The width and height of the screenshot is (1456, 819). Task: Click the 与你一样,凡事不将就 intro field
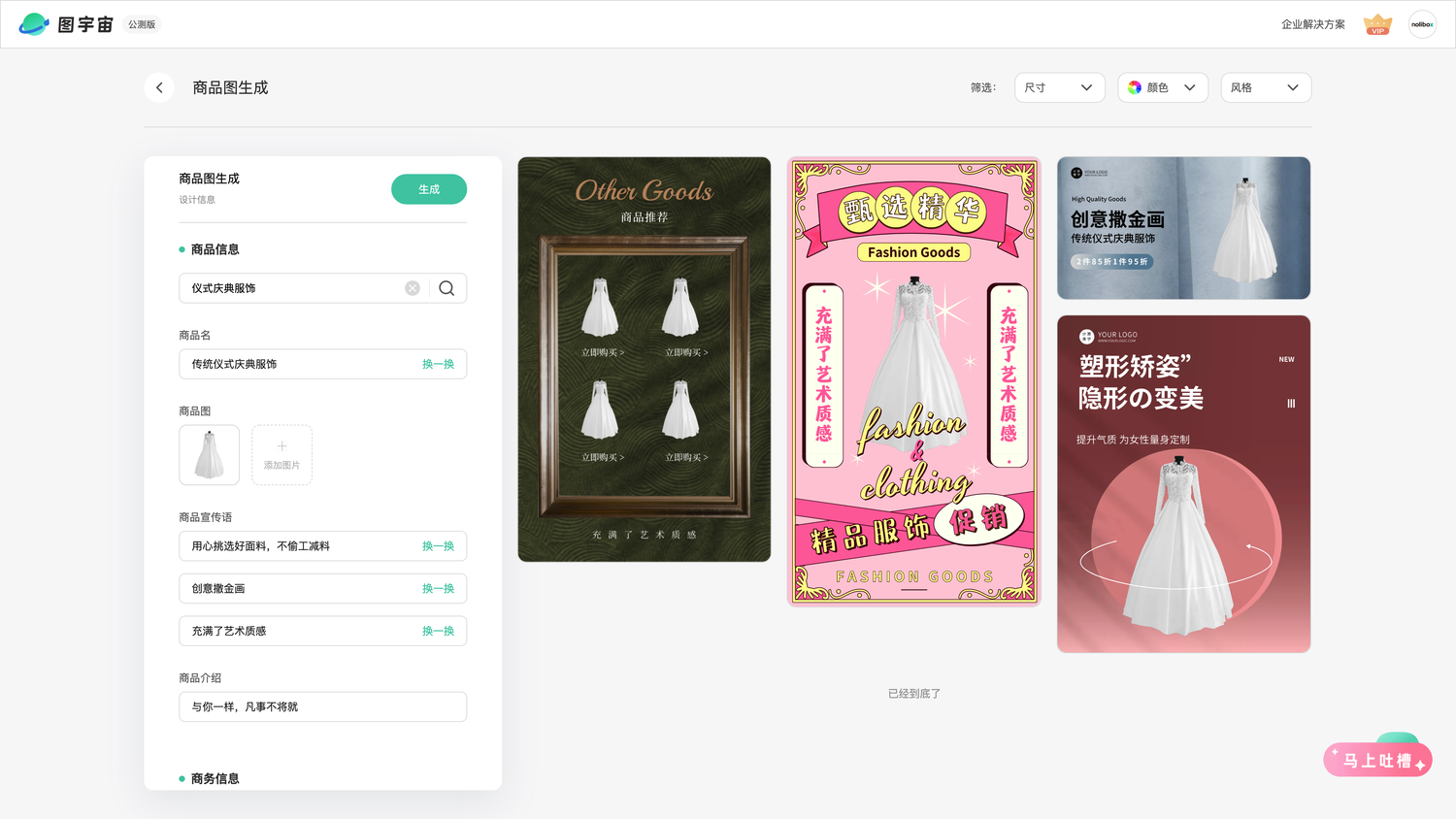click(322, 706)
